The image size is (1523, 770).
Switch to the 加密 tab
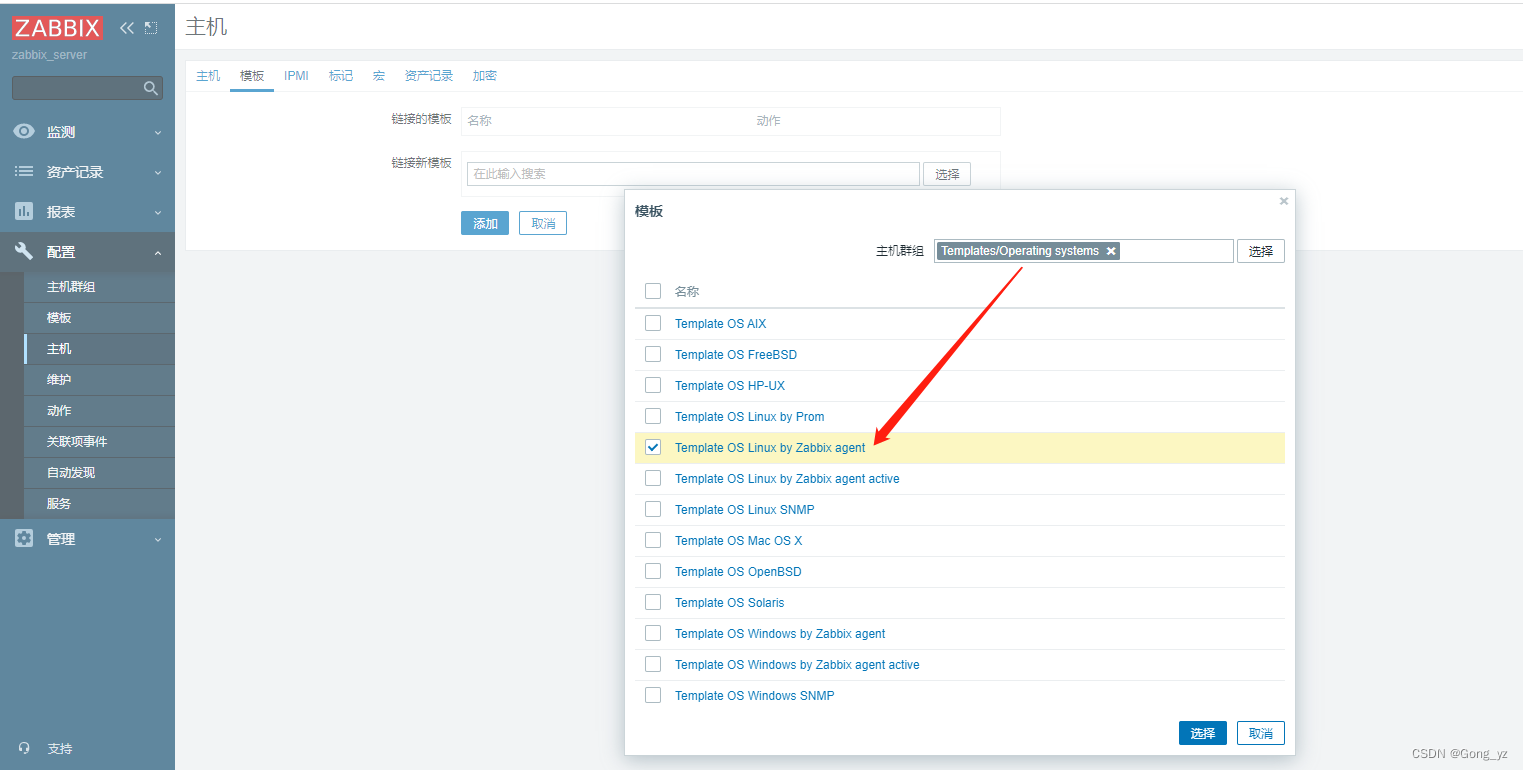click(485, 75)
